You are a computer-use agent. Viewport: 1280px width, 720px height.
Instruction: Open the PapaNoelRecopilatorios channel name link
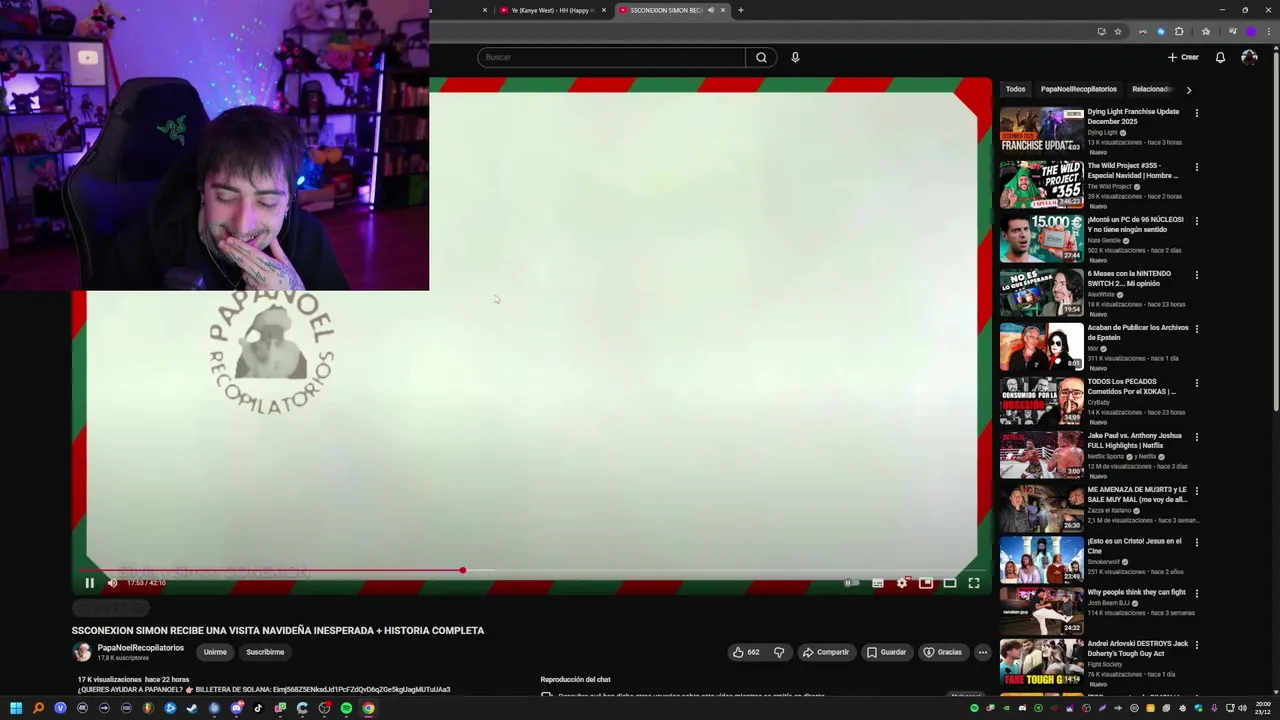[141, 648]
